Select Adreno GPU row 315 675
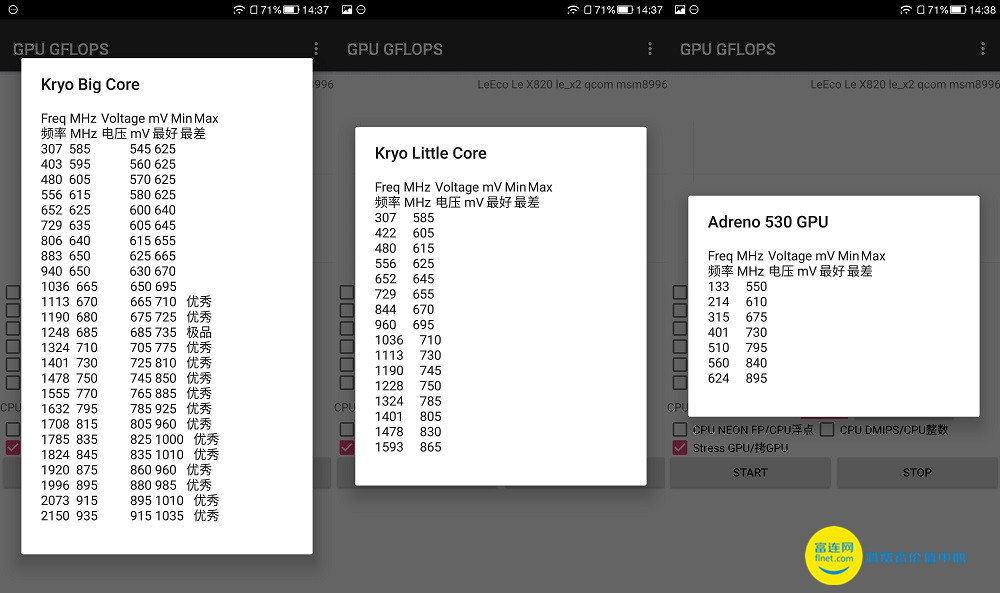This screenshot has width=1000, height=593. (x=737, y=317)
